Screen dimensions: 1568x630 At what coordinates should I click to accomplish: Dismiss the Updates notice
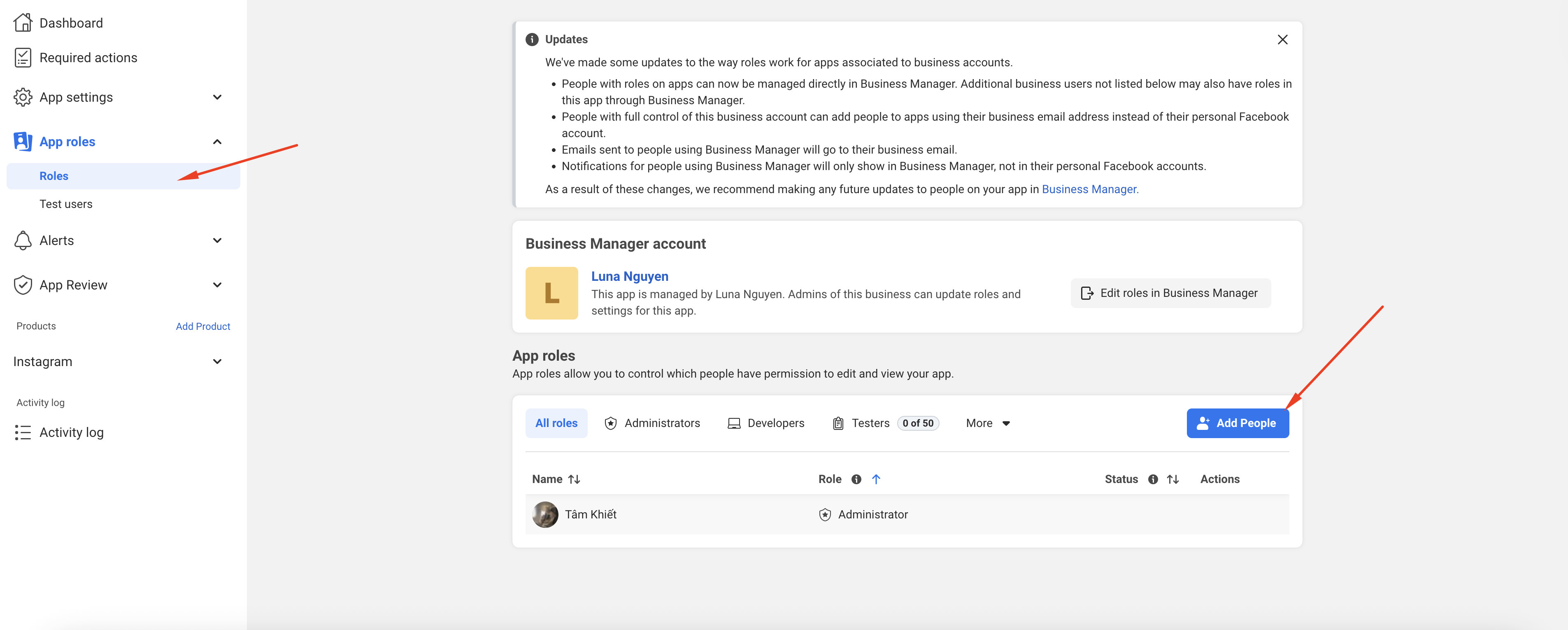[1282, 40]
